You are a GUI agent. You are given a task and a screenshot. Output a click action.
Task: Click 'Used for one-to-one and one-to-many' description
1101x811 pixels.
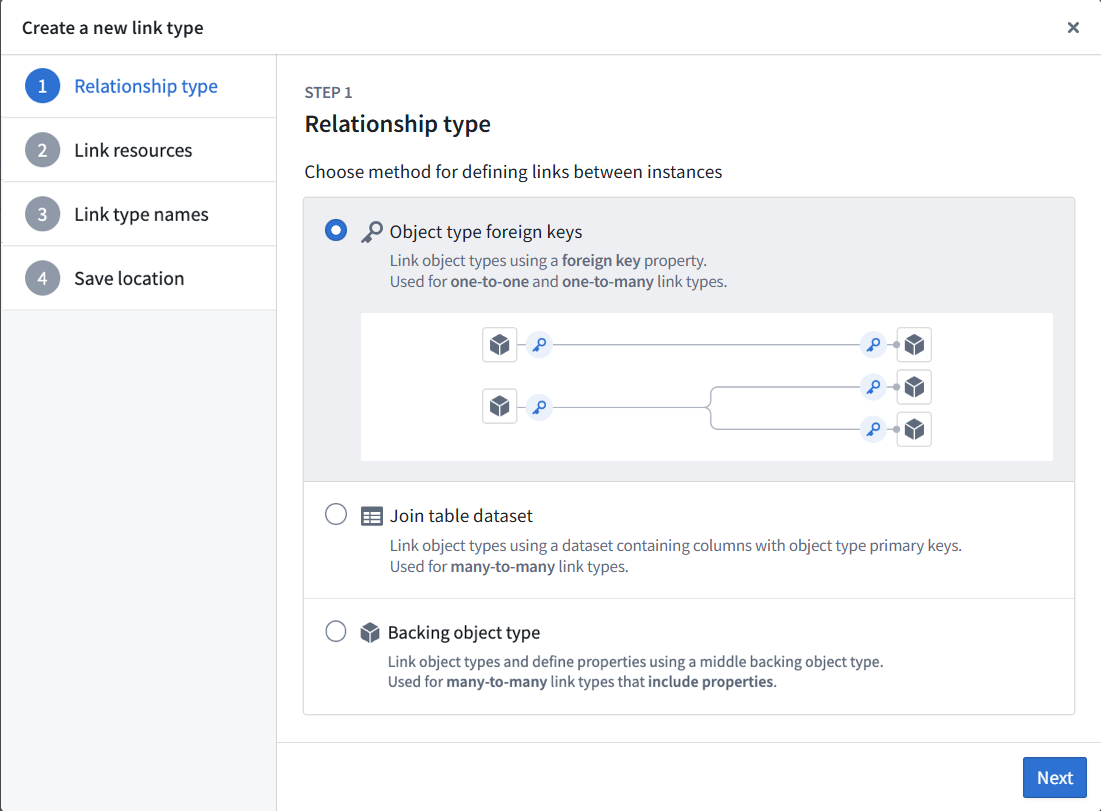pyautogui.click(x=558, y=282)
